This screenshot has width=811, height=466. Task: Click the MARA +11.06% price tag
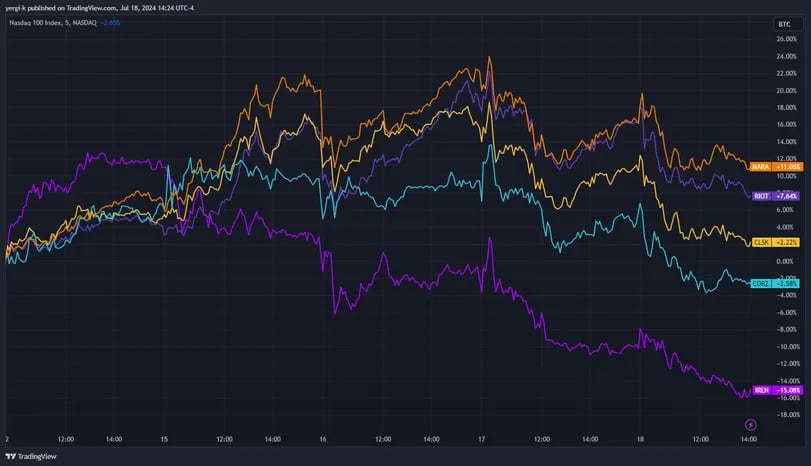click(787, 167)
